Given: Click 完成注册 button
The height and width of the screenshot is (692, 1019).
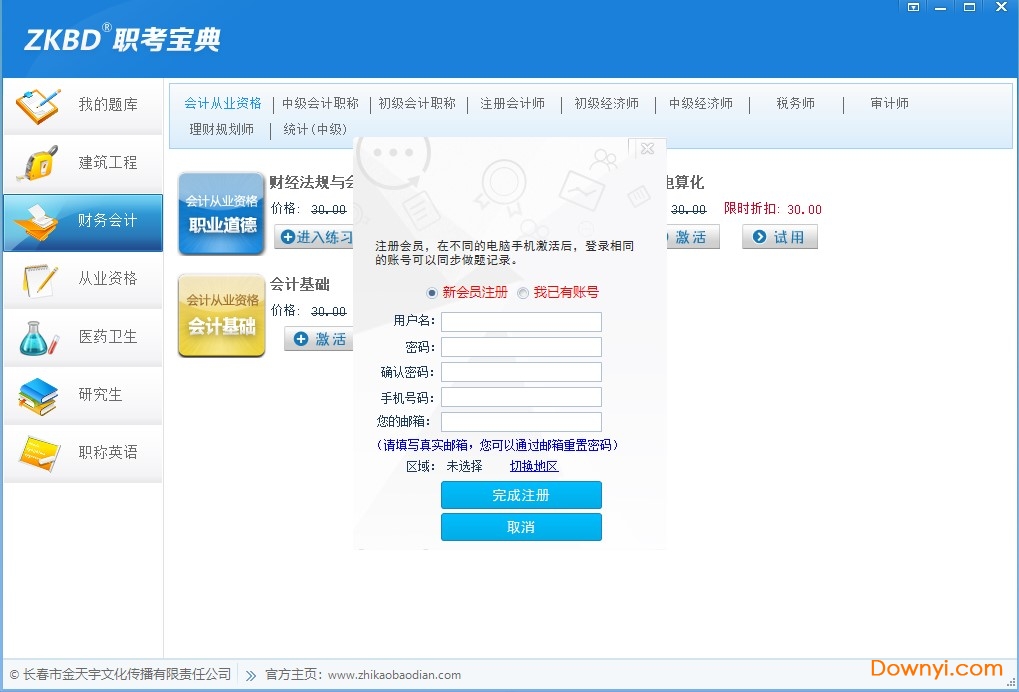Looking at the screenshot, I should coord(521,495).
